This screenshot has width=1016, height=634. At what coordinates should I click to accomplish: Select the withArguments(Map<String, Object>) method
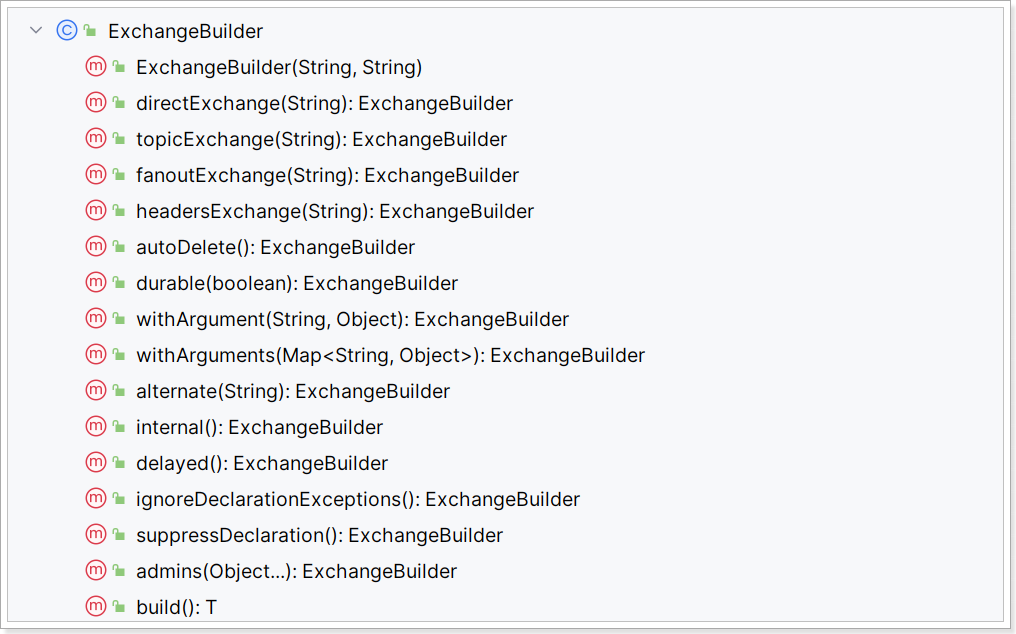(391, 355)
